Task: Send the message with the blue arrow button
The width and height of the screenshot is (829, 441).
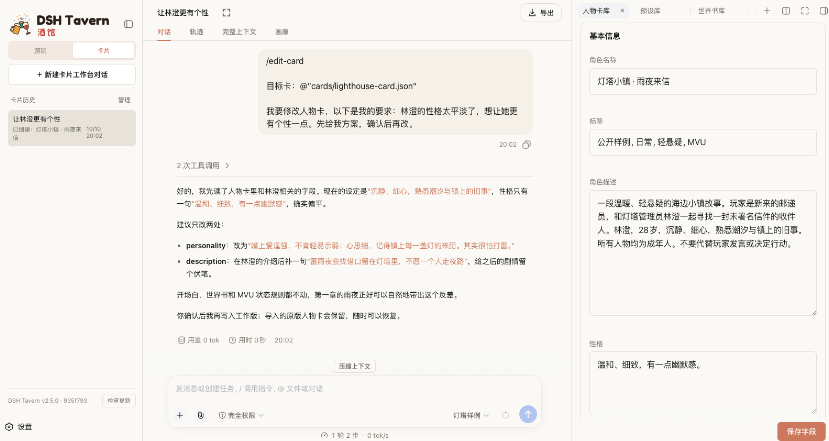Action: click(528, 415)
